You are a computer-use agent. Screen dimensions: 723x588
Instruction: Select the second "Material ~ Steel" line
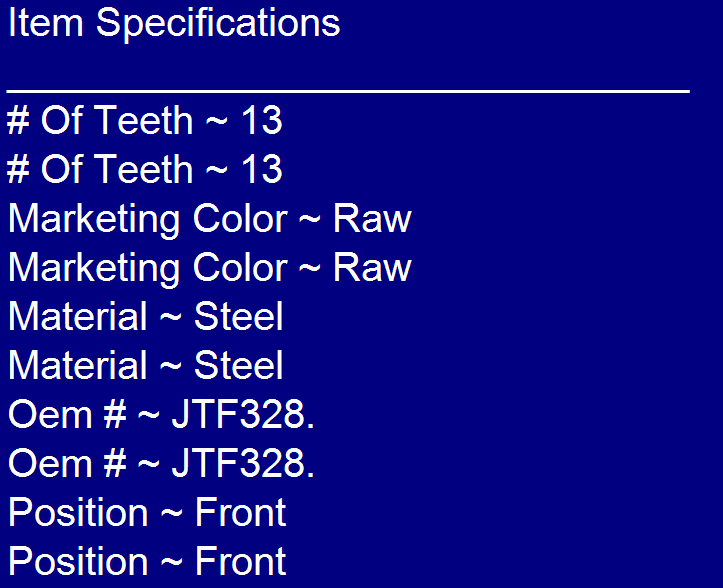coord(146,366)
